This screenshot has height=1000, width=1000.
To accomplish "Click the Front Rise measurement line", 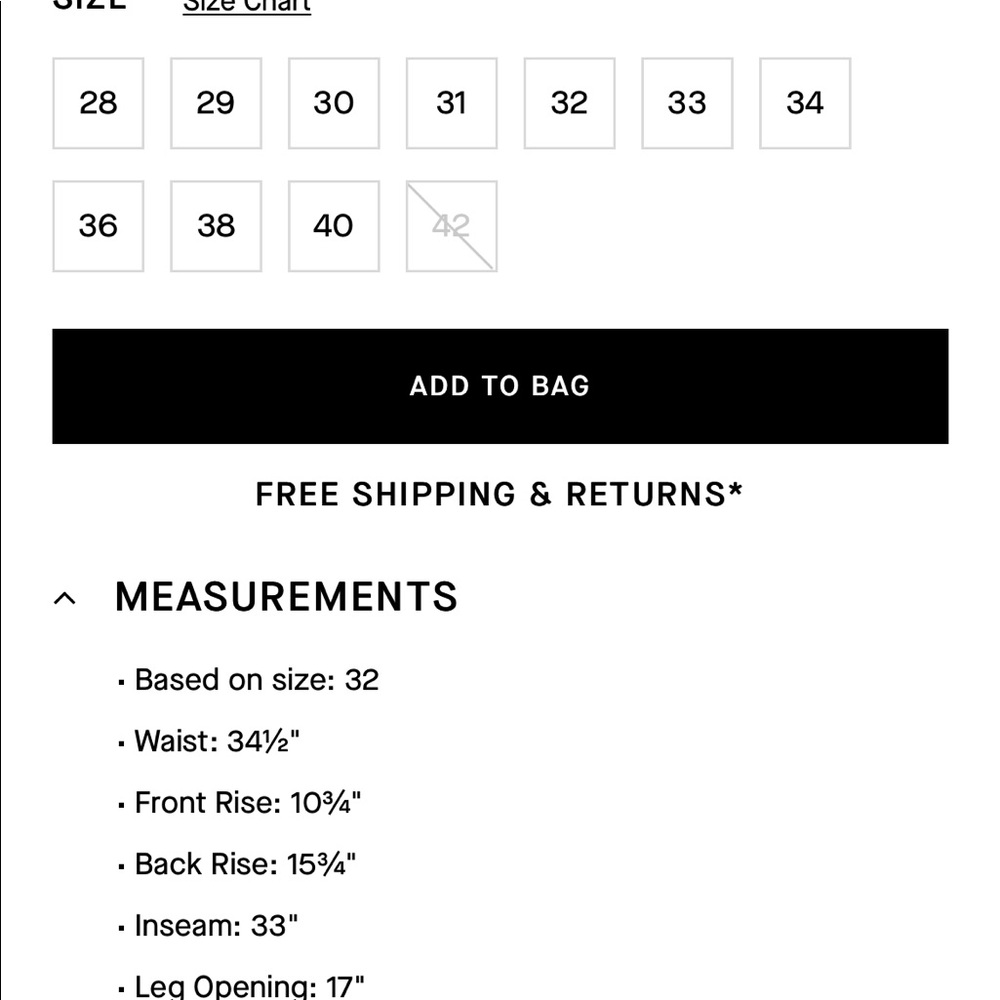I will (240, 803).
